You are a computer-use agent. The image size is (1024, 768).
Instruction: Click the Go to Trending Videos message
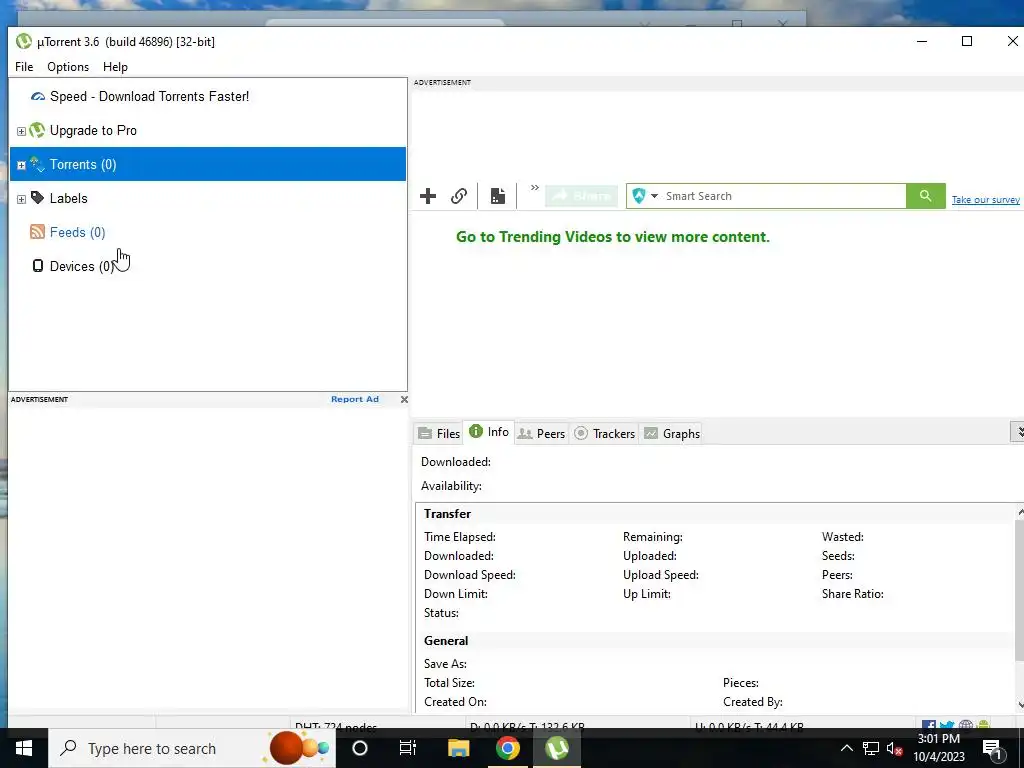tap(613, 237)
